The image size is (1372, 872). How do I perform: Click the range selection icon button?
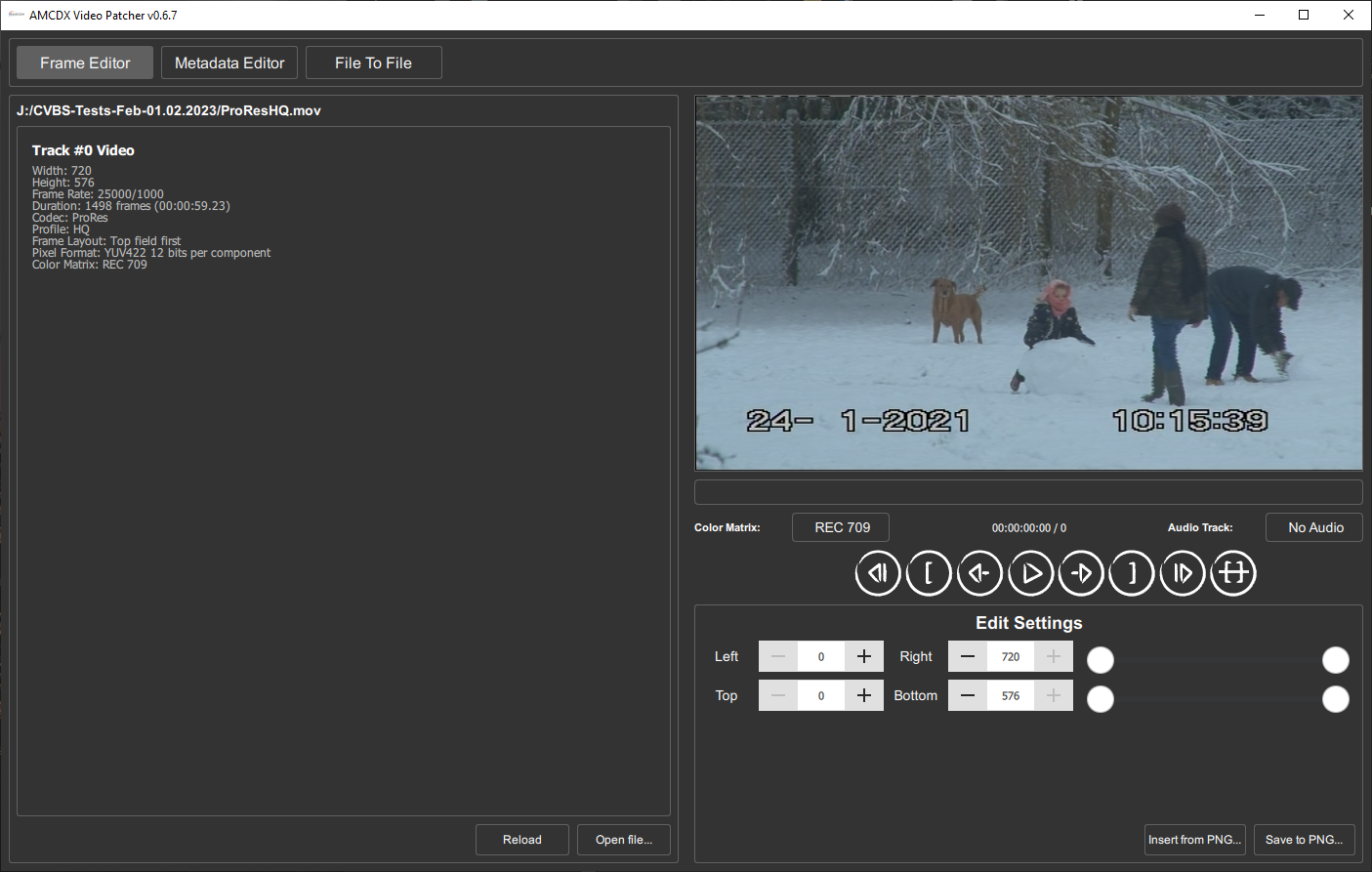coord(1233,573)
